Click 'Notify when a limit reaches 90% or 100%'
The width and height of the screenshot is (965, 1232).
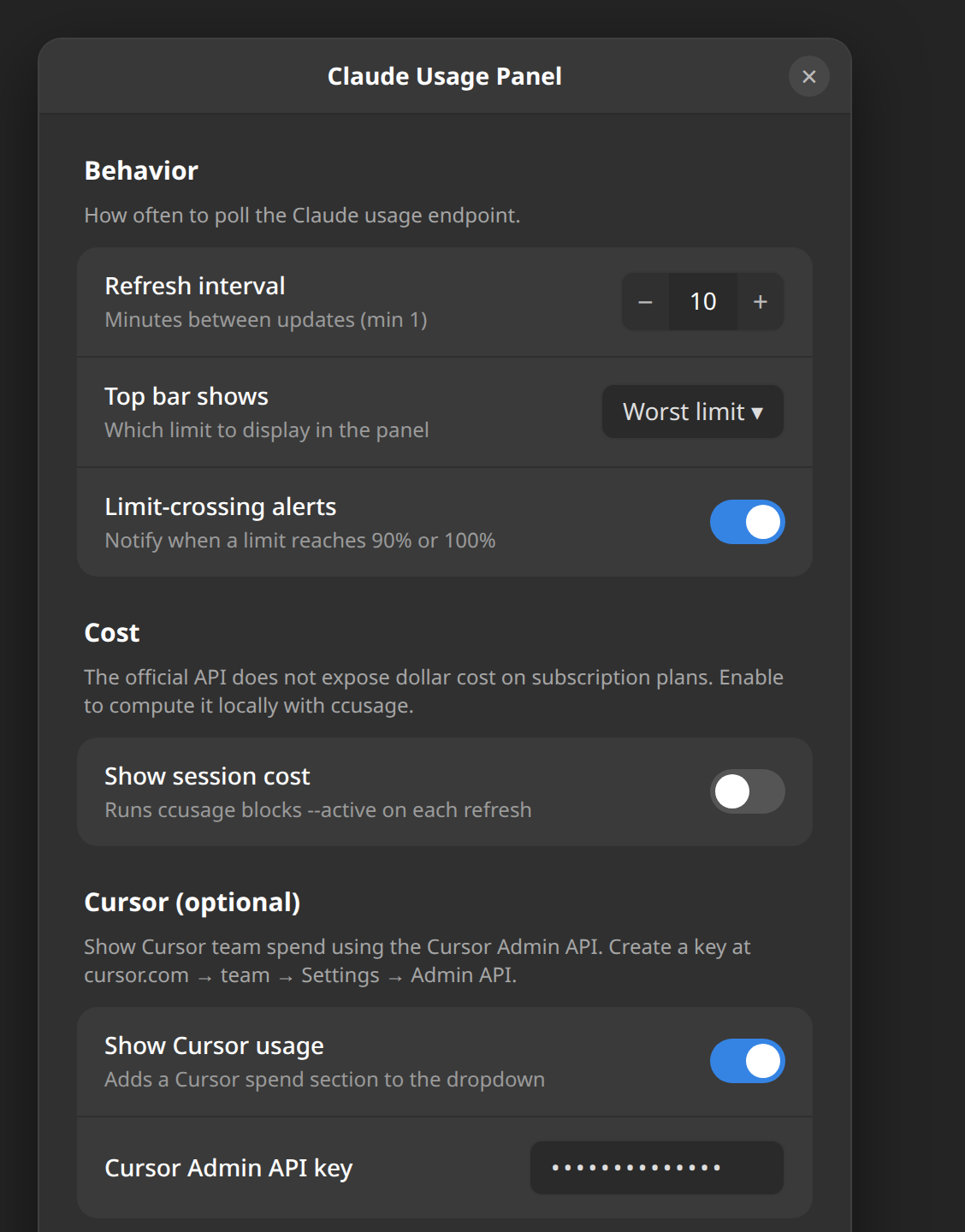click(300, 541)
